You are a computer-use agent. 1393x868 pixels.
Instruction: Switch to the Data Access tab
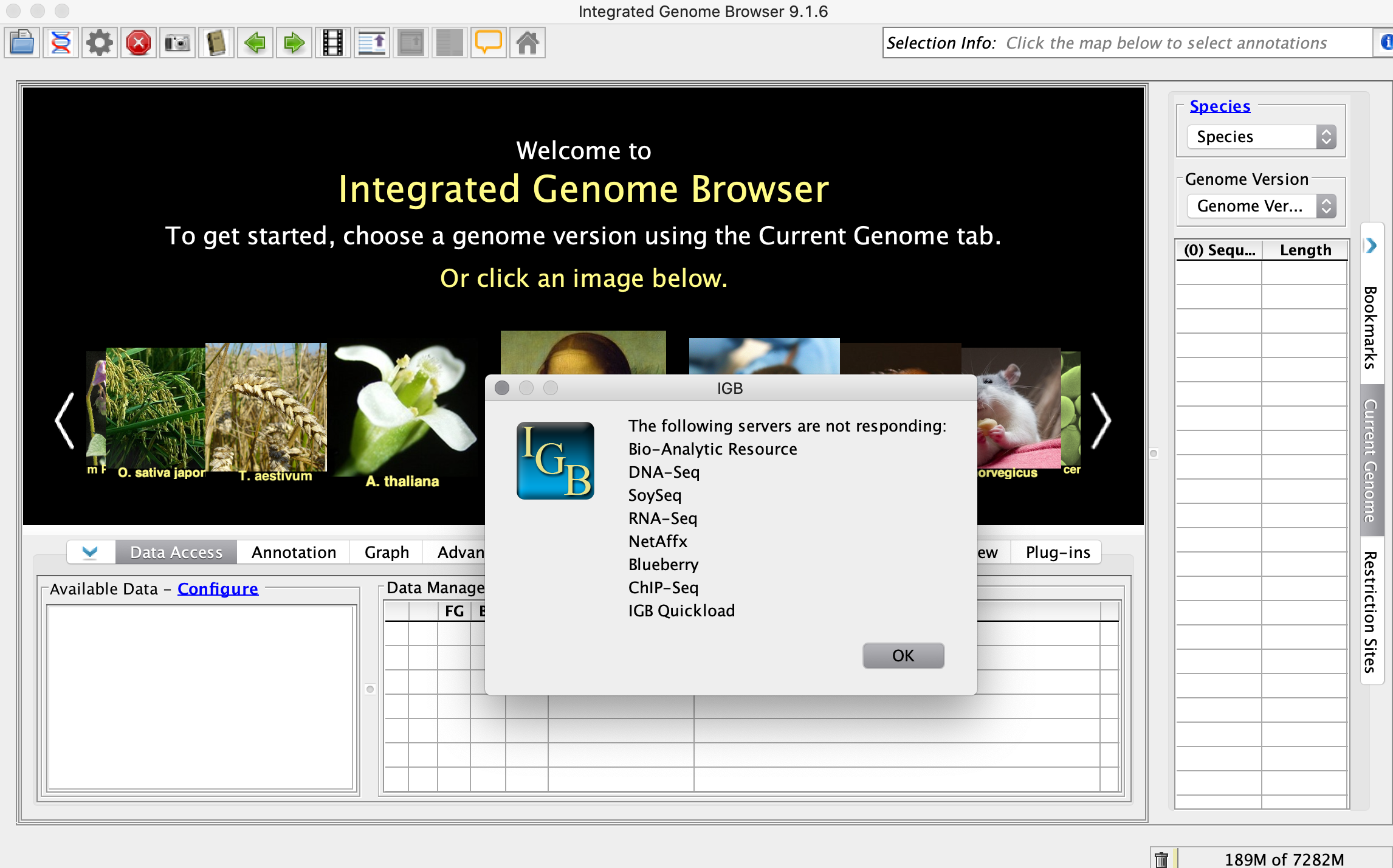coord(176,552)
